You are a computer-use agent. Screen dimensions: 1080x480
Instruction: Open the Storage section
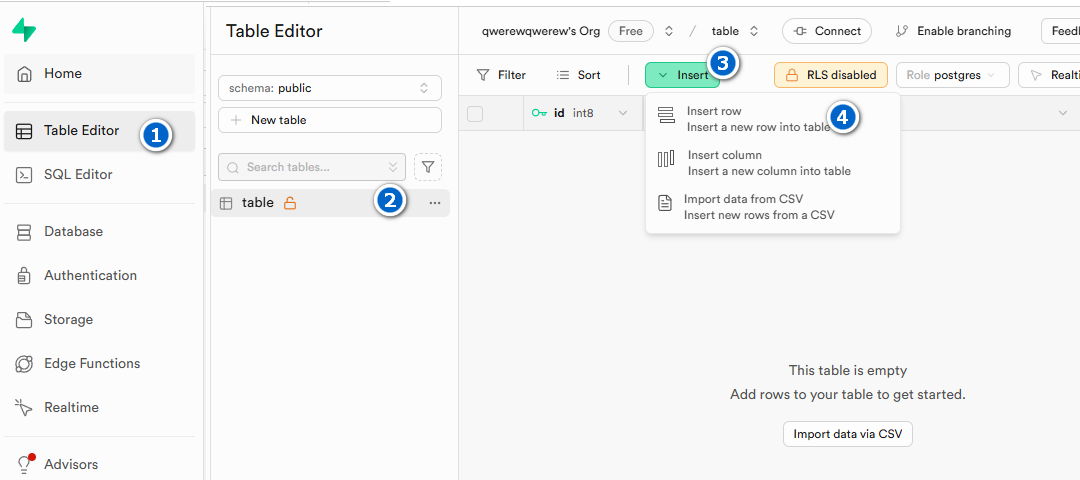point(68,320)
